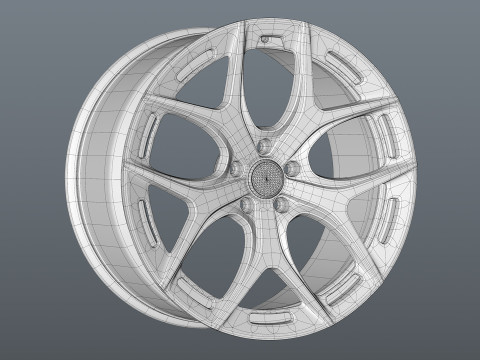The image size is (480, 360).
Task: Click the left lug bolt hole near hub
Action: 236,168
